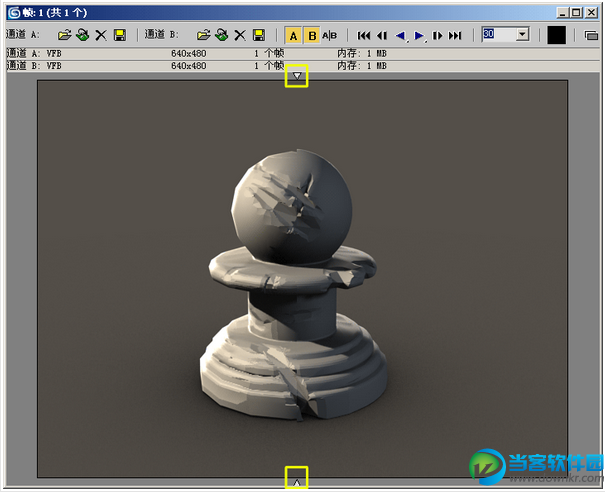Close Channel A with the X icon
605x492 pixels.
point(101,36)
